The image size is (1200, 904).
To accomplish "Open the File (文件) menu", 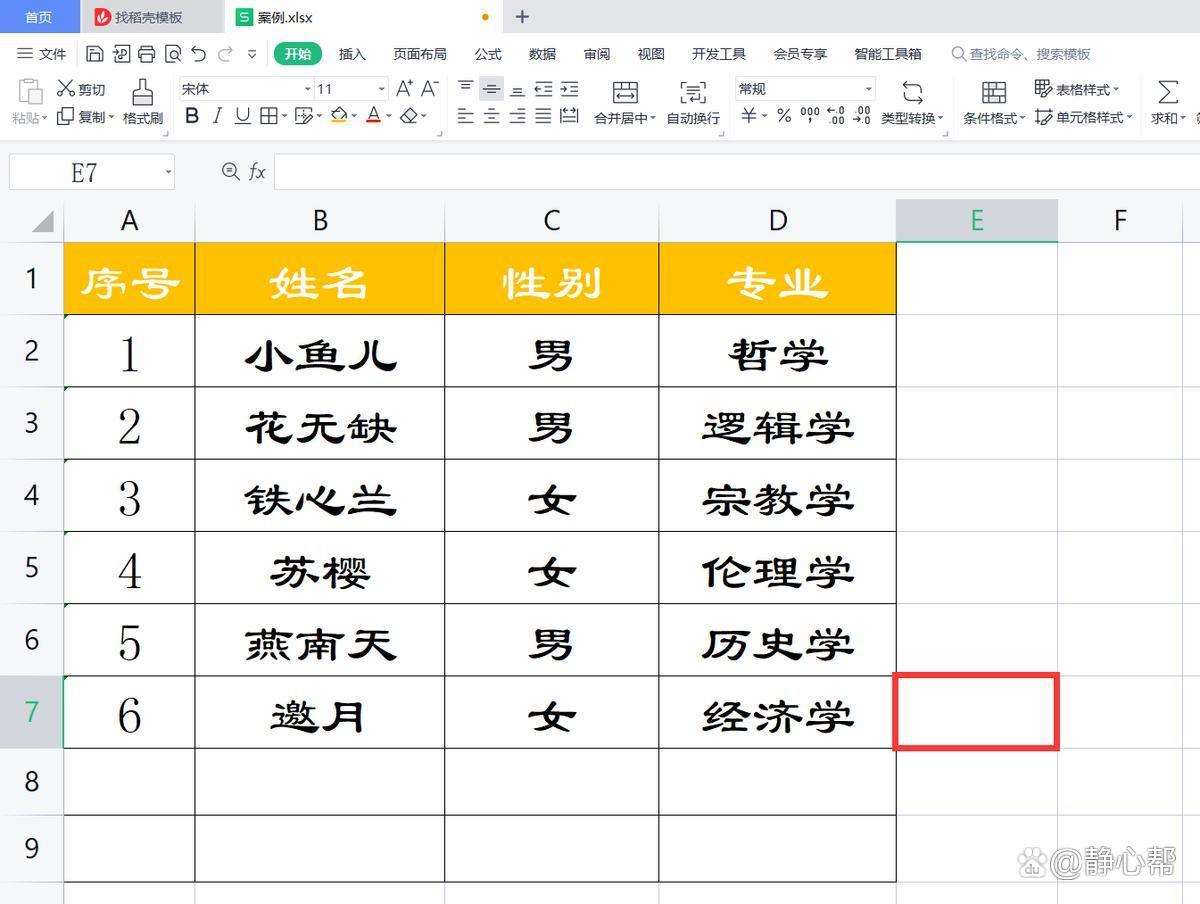I will coord(42,54).
